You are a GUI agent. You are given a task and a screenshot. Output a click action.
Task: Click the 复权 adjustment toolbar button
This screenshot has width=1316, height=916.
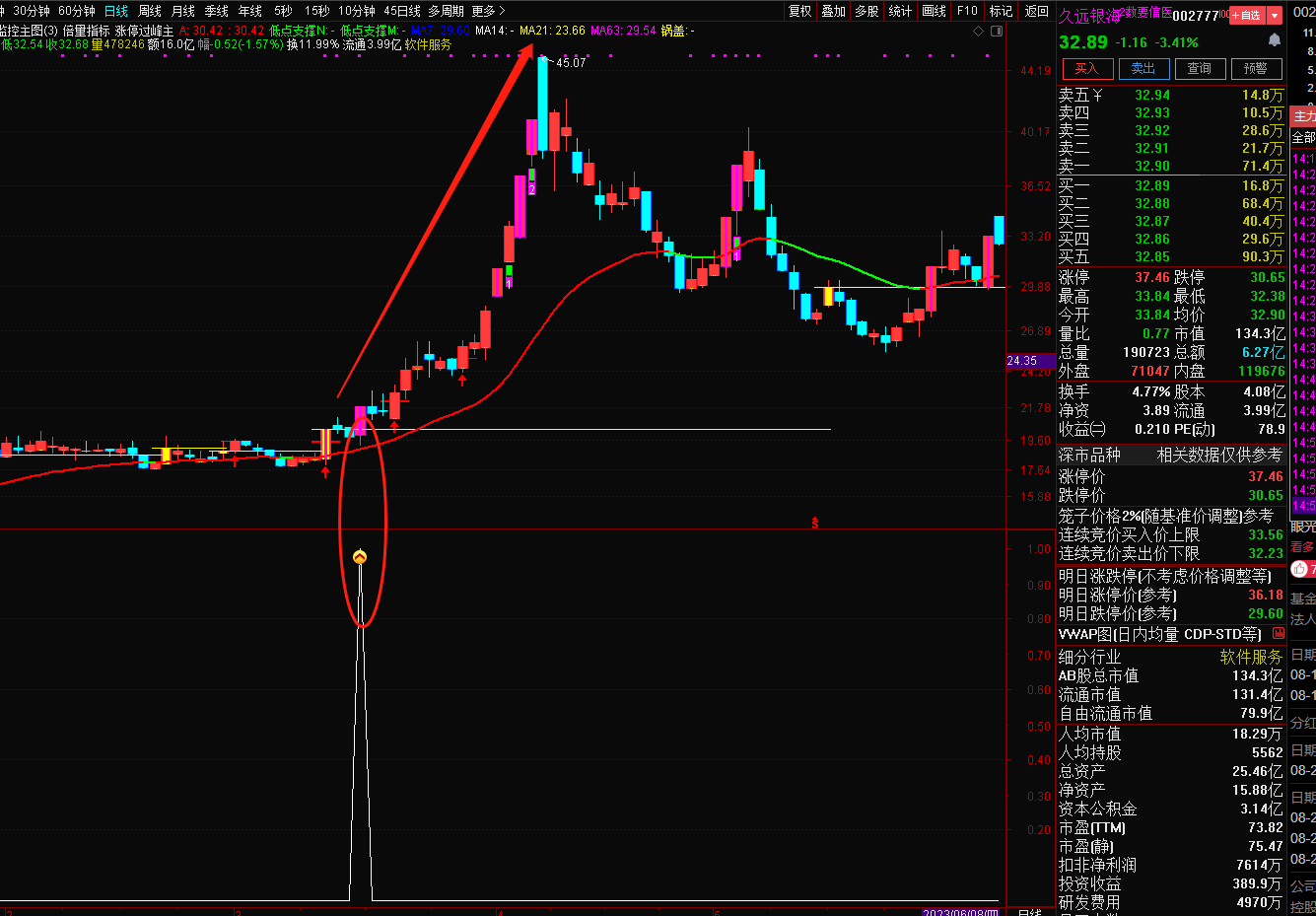tap(800, 11)
